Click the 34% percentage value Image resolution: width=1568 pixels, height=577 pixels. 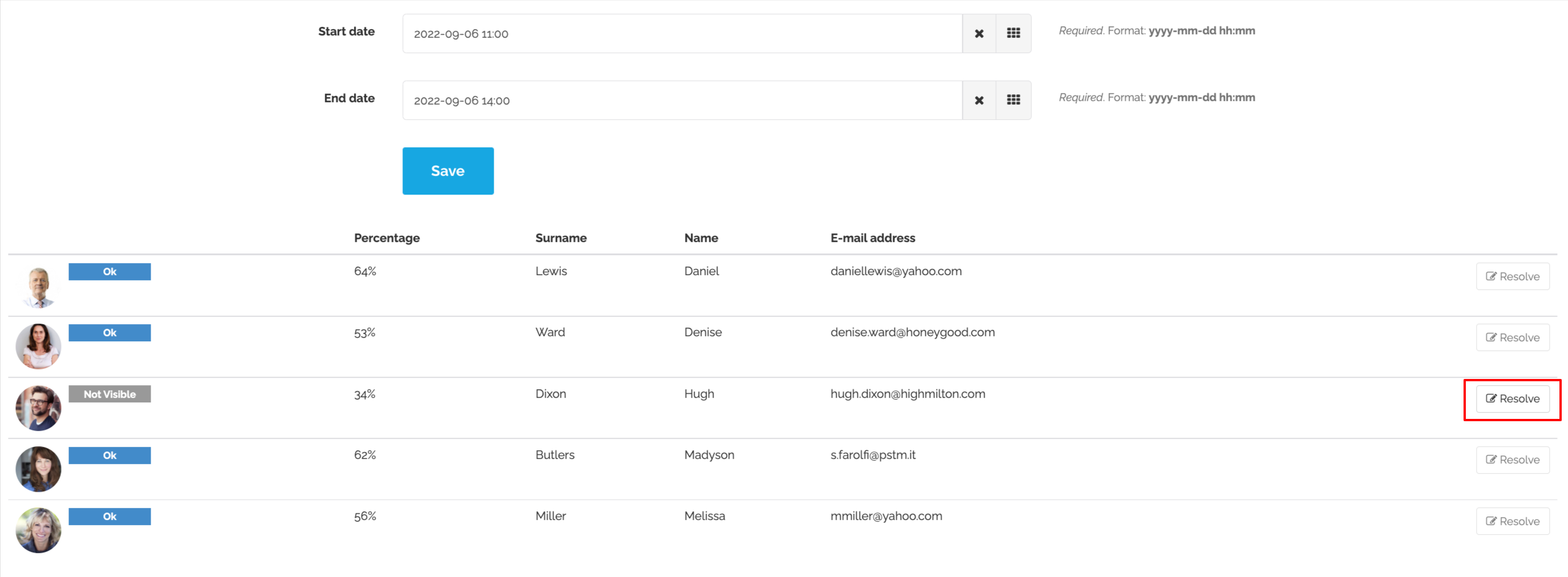point(365,394)
